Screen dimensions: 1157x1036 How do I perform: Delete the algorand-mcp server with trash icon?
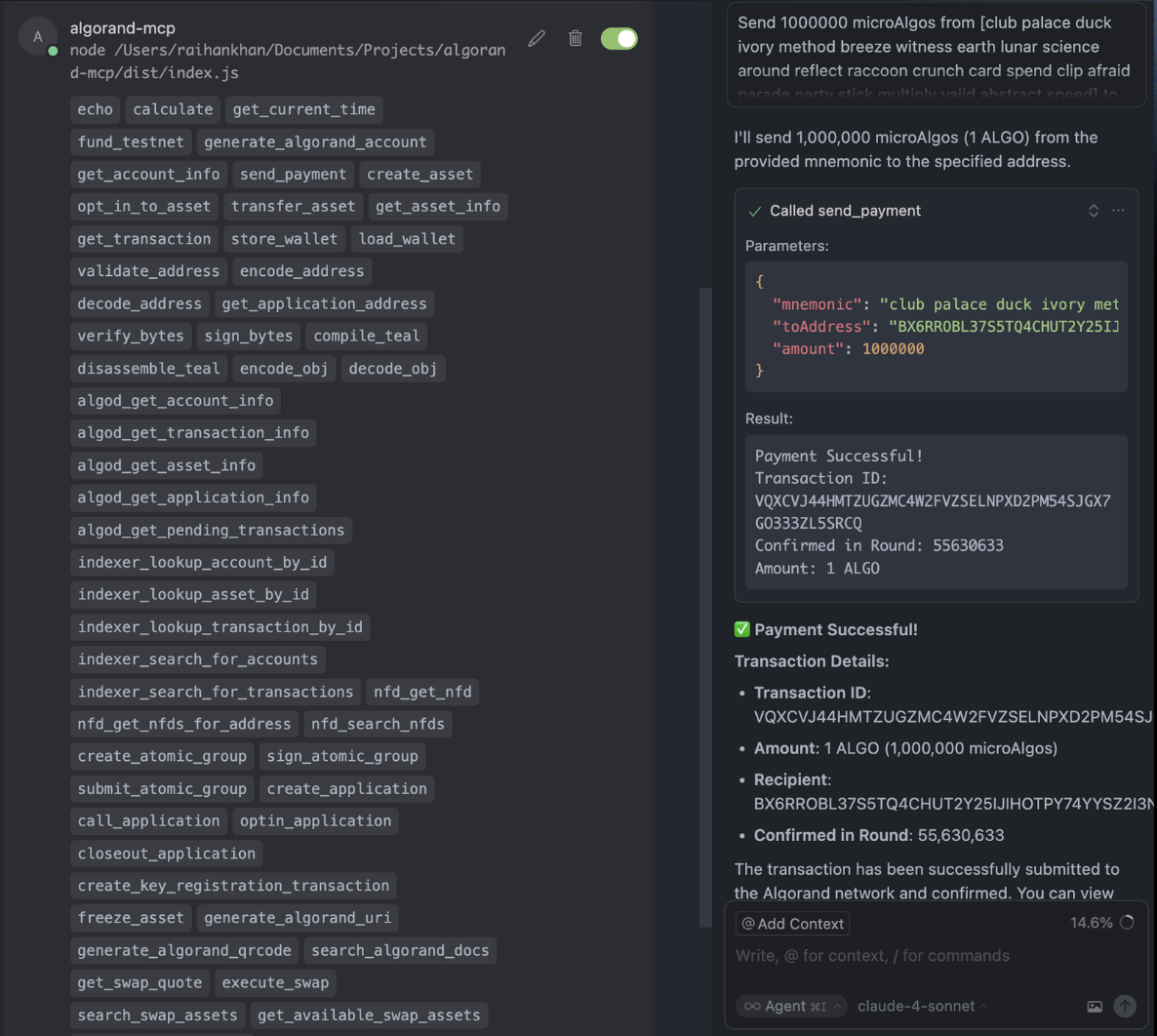(x=576, y=38)
